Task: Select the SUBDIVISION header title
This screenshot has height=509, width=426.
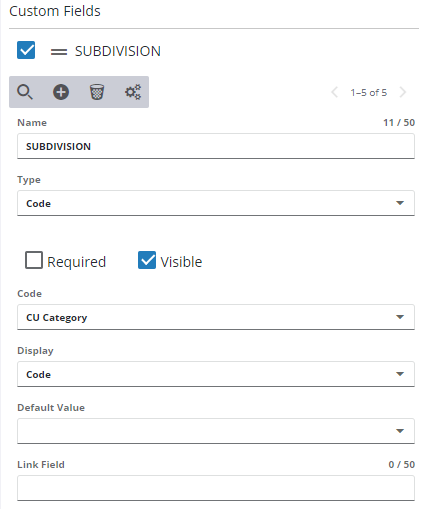Action: tap(118, 51)
